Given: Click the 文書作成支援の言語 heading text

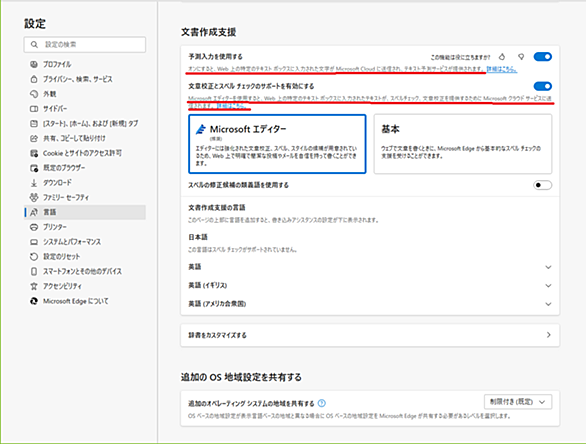Looking at the screenshot, I should click(x=217, y=207).
